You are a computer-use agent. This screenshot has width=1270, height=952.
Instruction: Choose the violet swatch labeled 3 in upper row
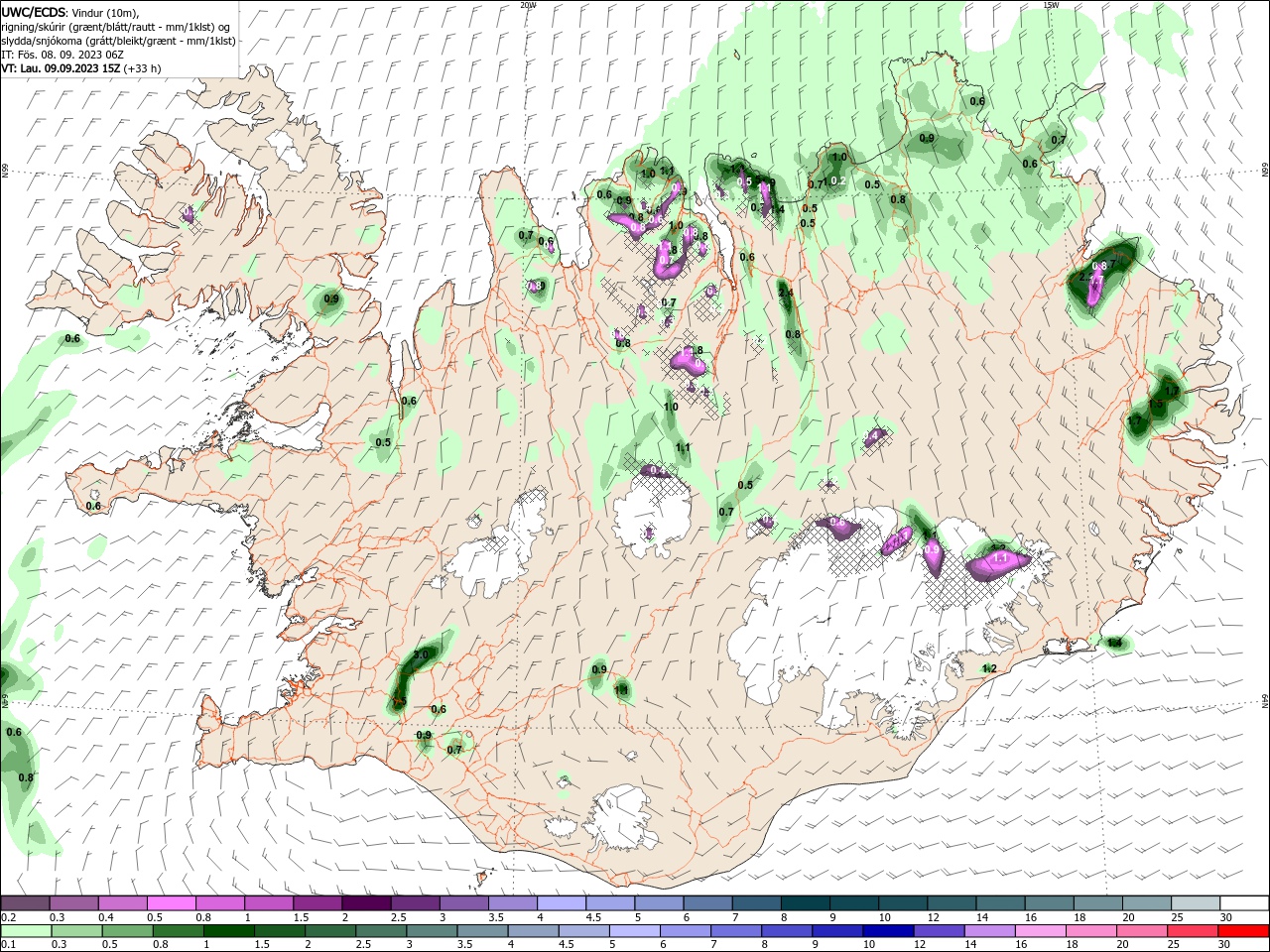pos(464,903)
